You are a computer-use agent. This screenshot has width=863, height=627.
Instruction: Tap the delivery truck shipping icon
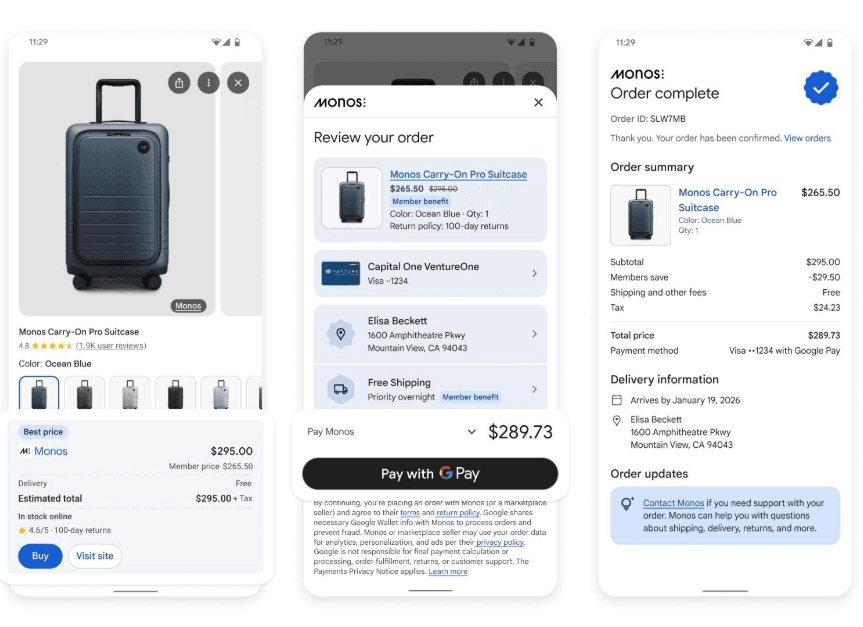coord(341,389)
